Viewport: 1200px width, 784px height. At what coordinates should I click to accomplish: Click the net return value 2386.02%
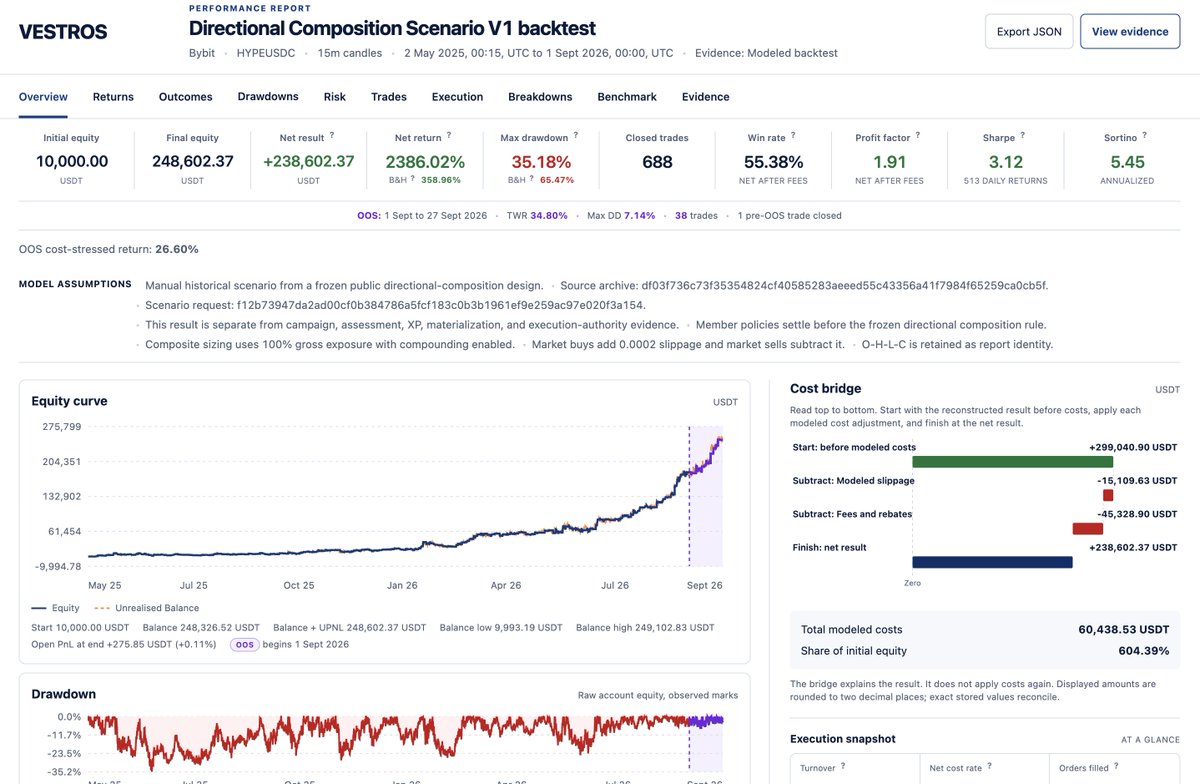pyautogui.click(x=425, y=161)
